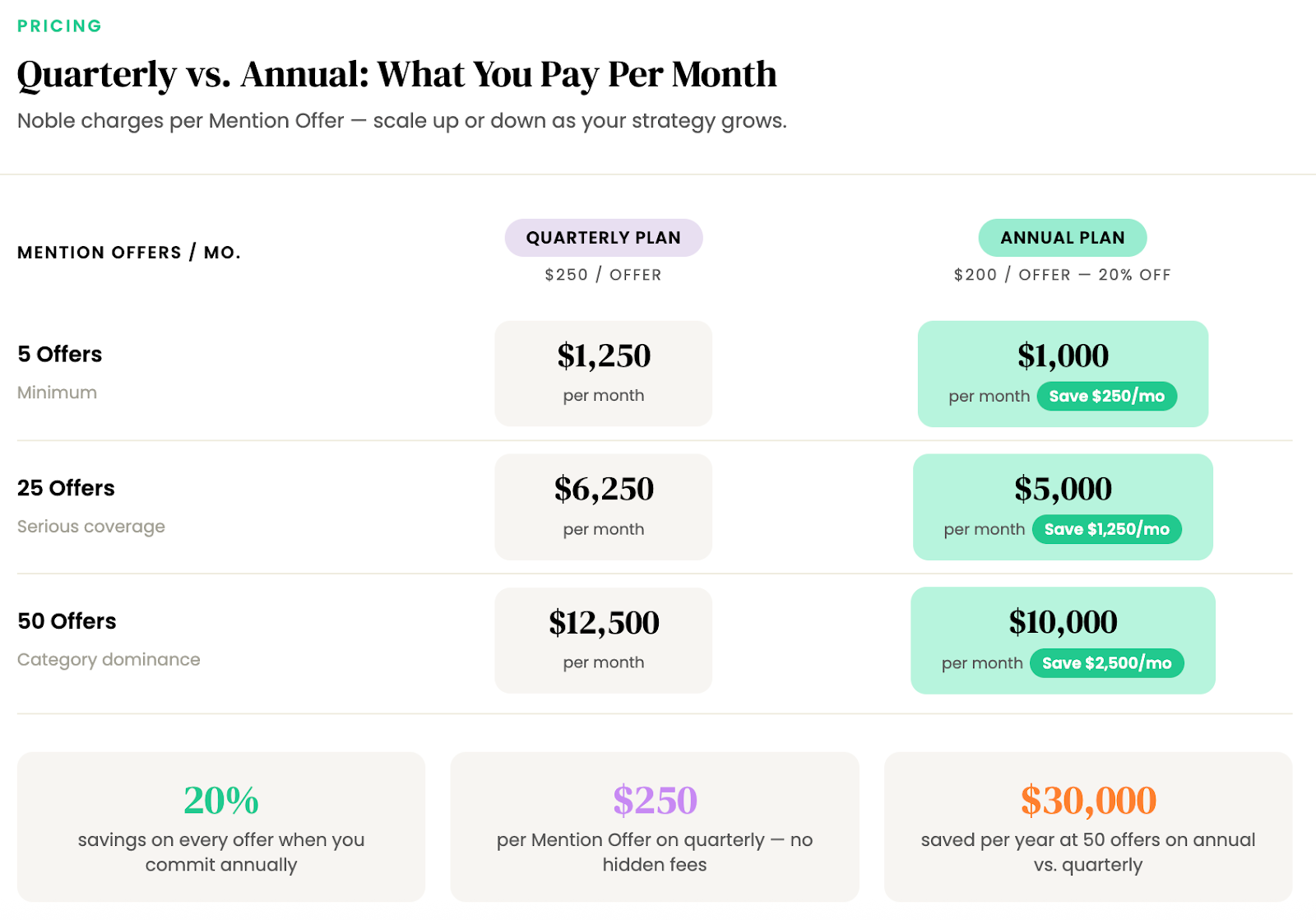The width and height of the screenshot is (1316, 920).
Task: Click the Save $2,500/mo badge
Action: pos(1106,663)
